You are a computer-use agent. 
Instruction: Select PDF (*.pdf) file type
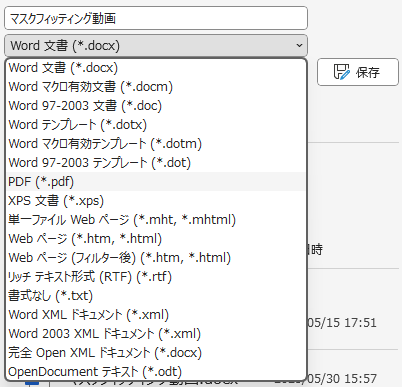click(156, 182)
